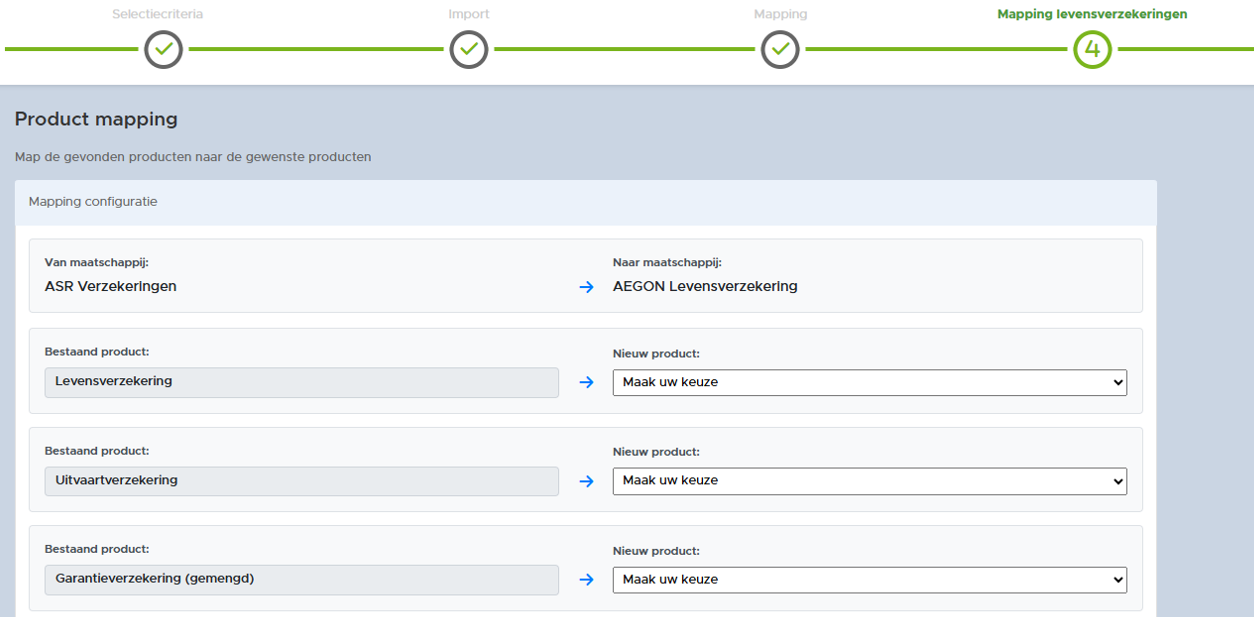Click the Uitvaartverzekering existing product field

coord(301,481)
